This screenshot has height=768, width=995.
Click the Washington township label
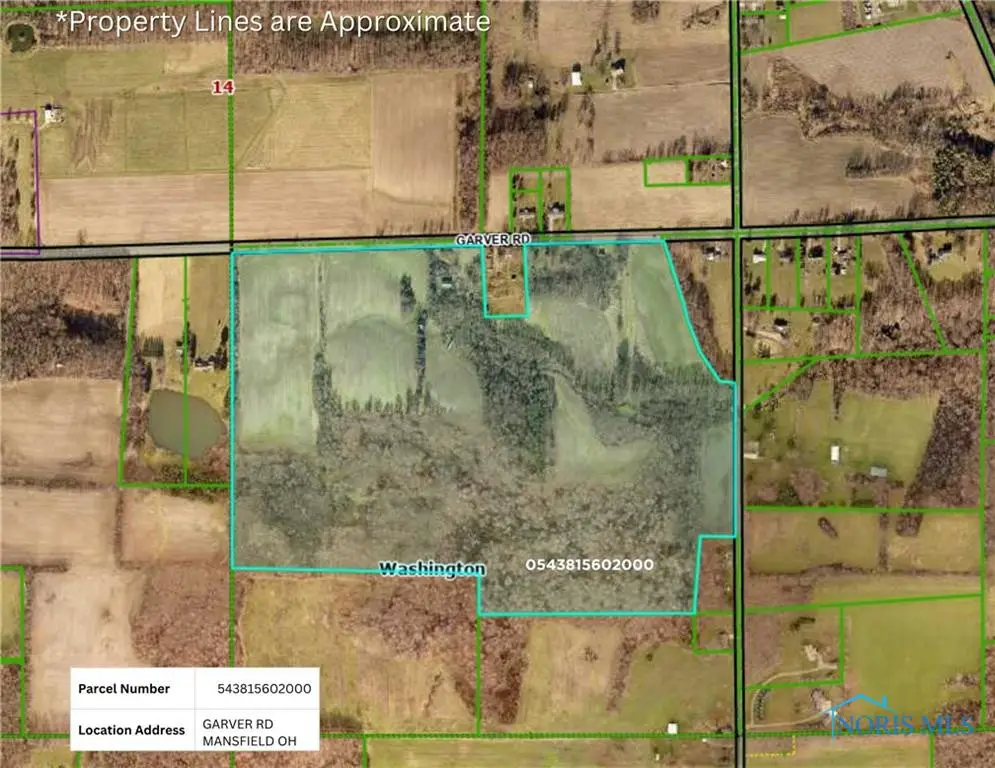pos(432,568)
